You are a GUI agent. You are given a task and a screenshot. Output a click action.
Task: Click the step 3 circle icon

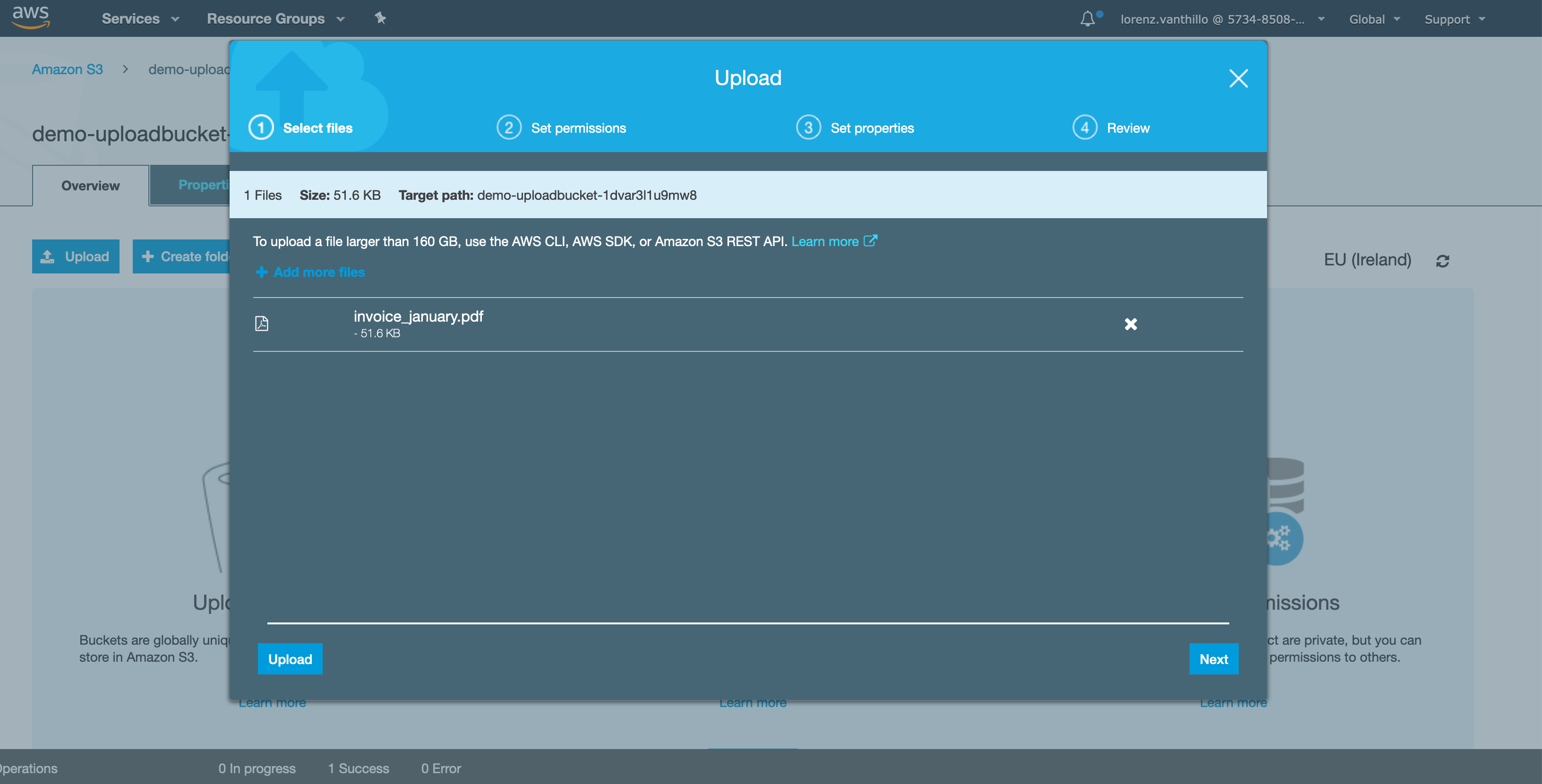tap(808, 128)
